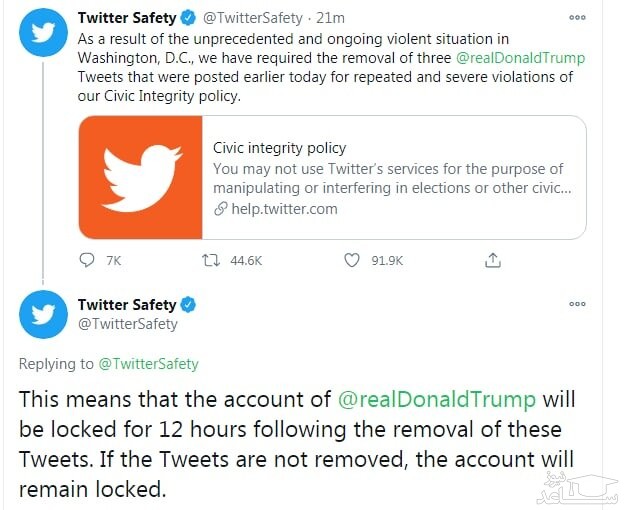Viewport: 624px width, 510px height.
Task: Like the tweet with 91.9K likes
Action: coord(351,260)
